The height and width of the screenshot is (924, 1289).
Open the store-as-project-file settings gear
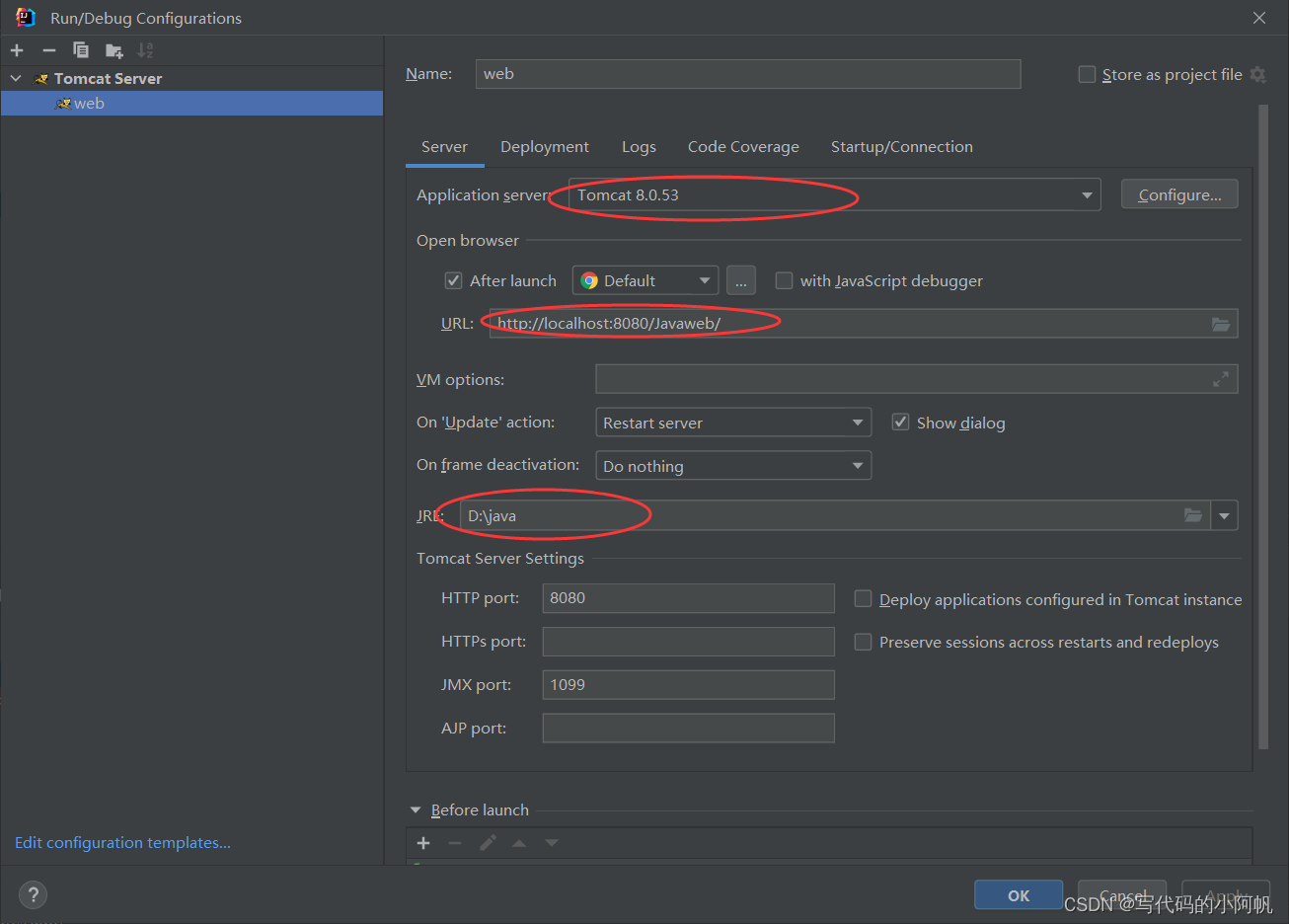click(x=1257, y=74)
